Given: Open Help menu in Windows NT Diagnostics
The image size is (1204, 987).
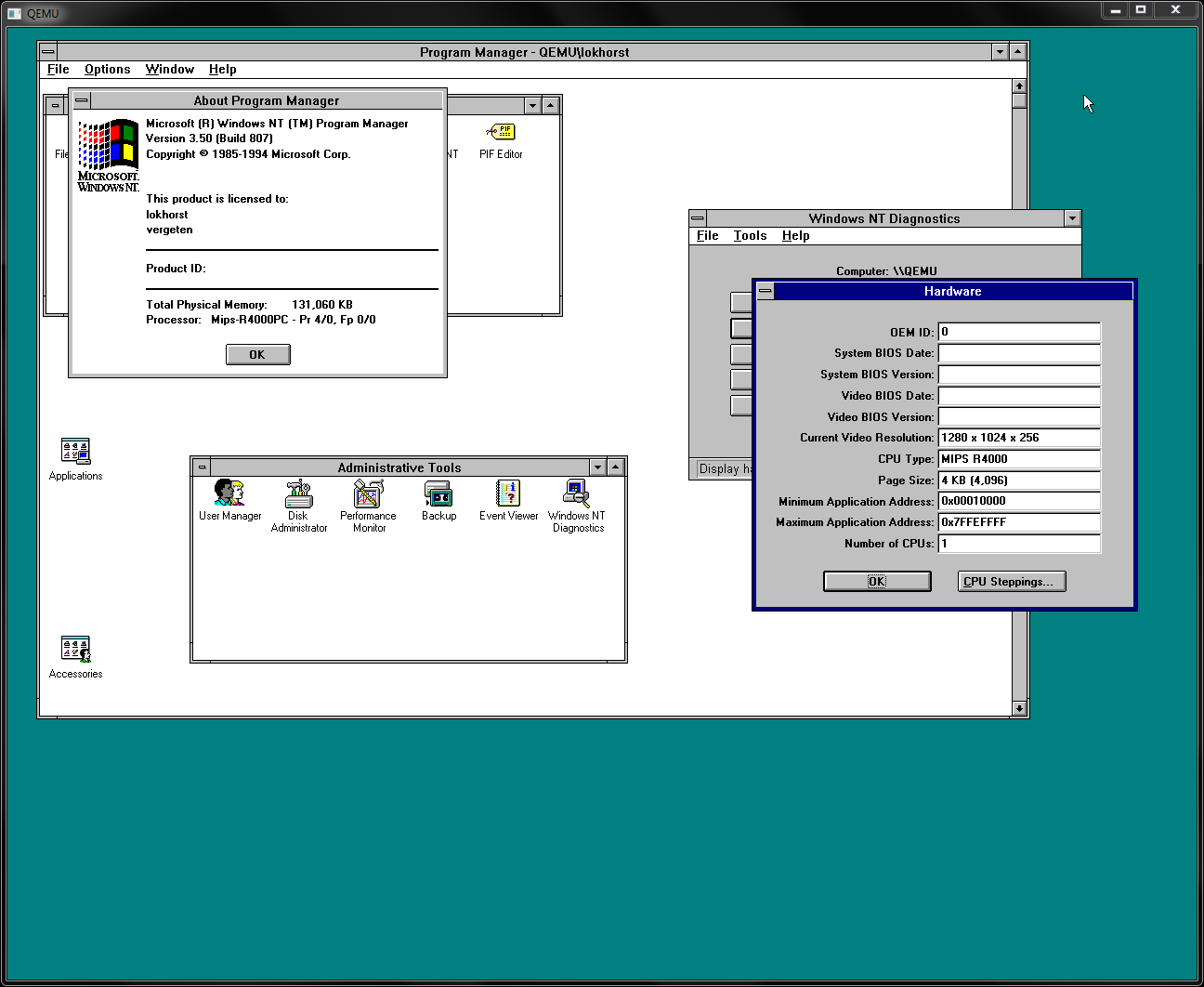Looking at the screenshot, I should pos(795,236).
